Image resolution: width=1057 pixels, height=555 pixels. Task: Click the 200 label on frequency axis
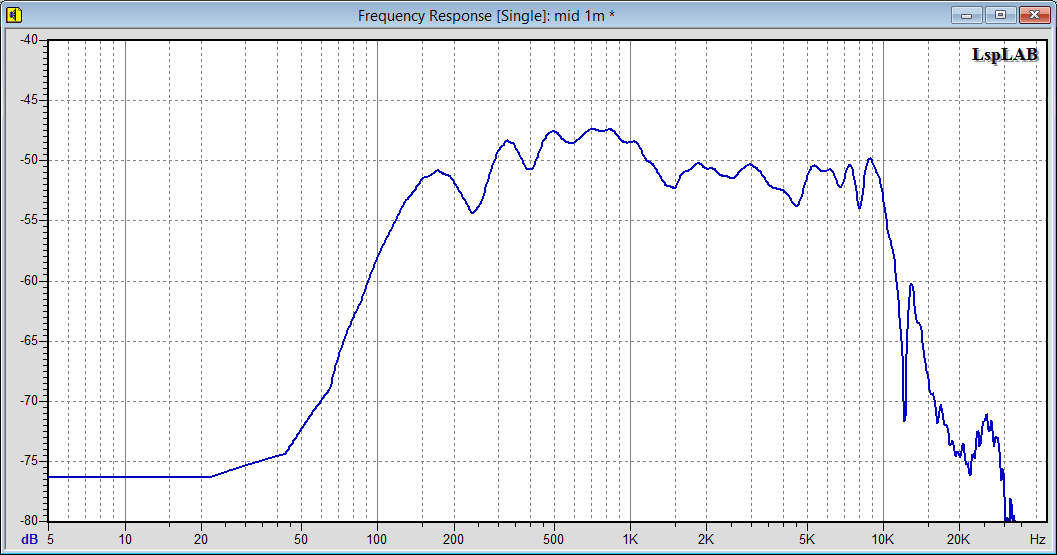[x=454, y=539]
